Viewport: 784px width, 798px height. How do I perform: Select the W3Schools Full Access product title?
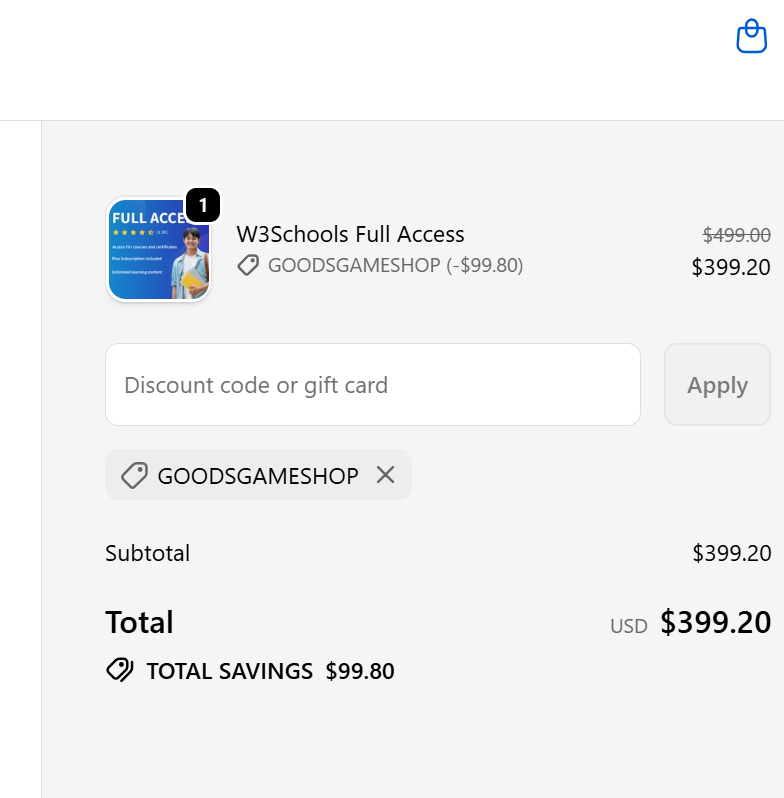(350, 235)
